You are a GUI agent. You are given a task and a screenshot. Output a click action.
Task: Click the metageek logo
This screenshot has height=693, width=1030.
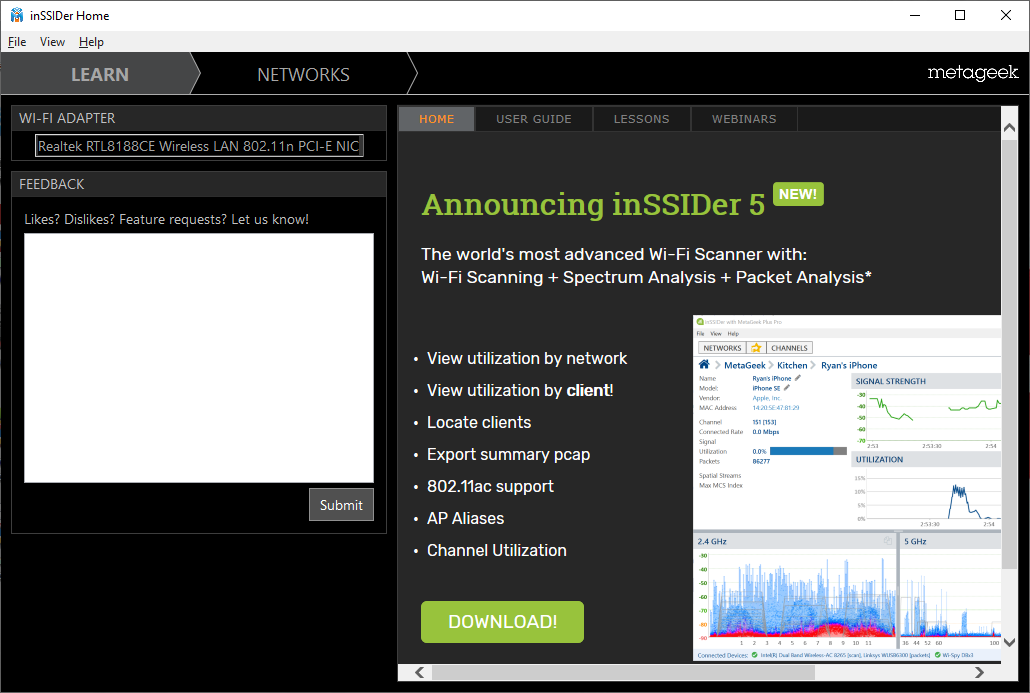click(972, 73)
